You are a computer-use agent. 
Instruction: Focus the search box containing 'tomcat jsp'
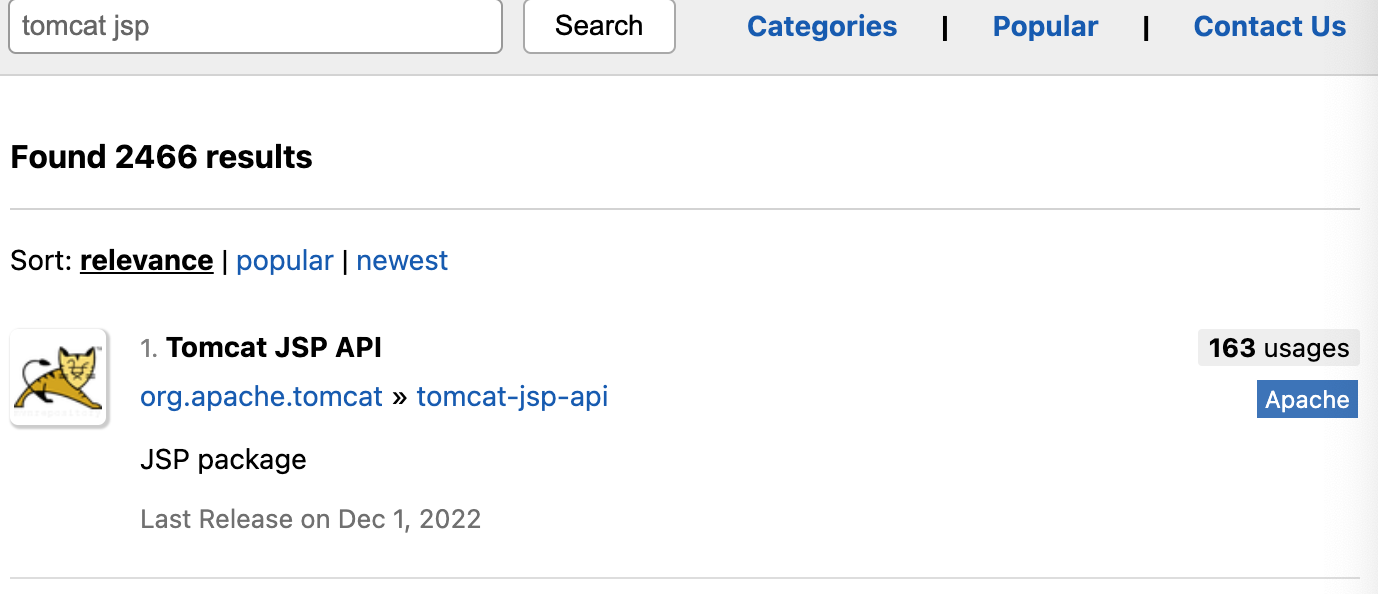pos(255,25)
